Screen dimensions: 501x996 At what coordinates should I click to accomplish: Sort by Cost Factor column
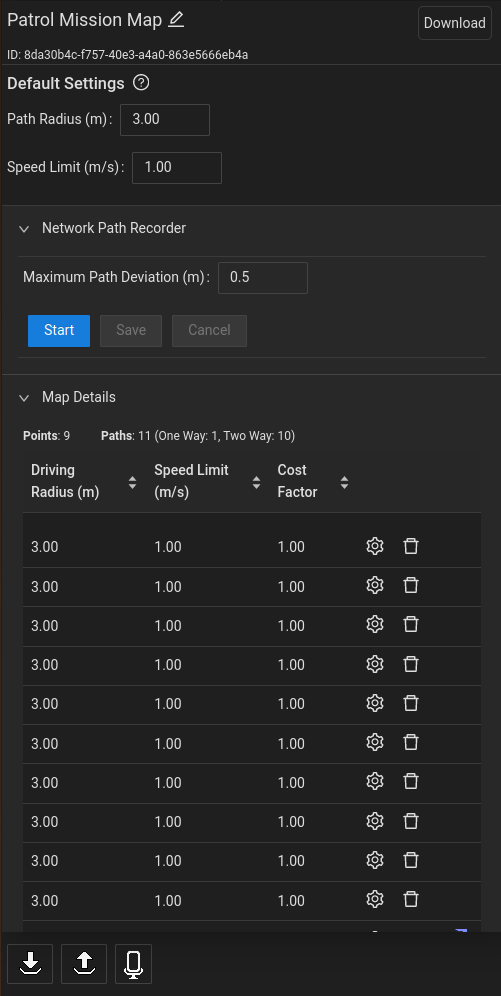[x=344, y=483]
